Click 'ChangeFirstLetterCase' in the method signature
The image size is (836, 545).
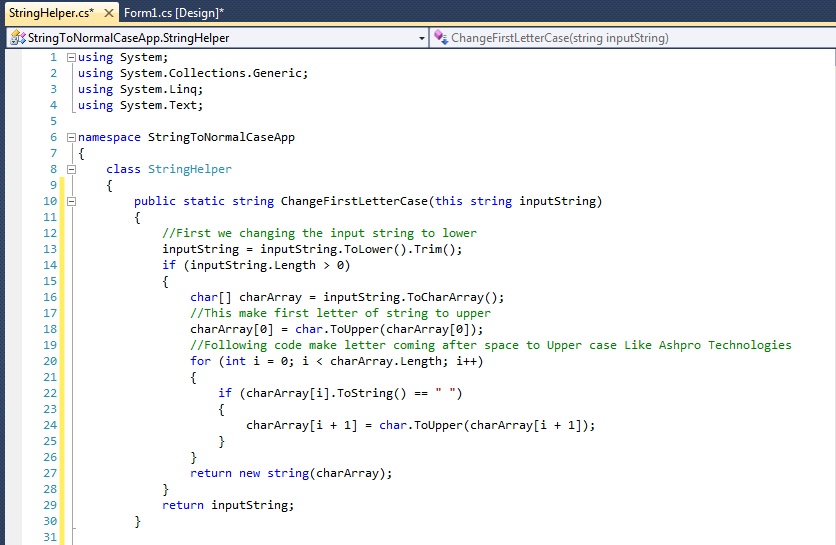click(x=354, y=201)
